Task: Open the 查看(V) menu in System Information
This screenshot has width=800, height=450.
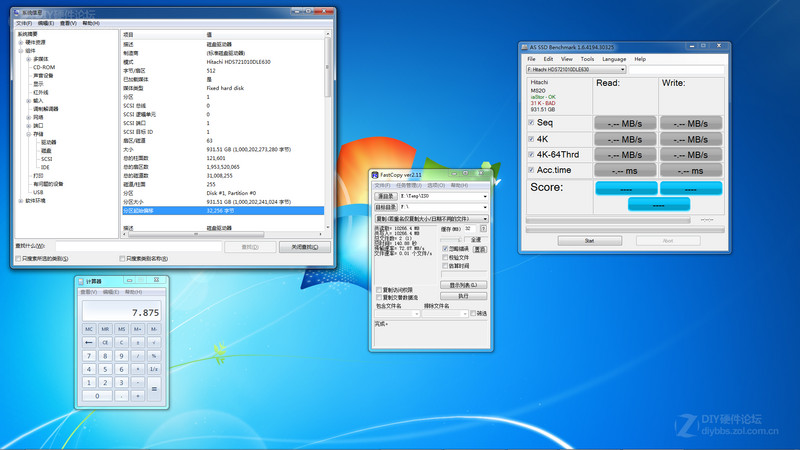Action: [65, 22]
